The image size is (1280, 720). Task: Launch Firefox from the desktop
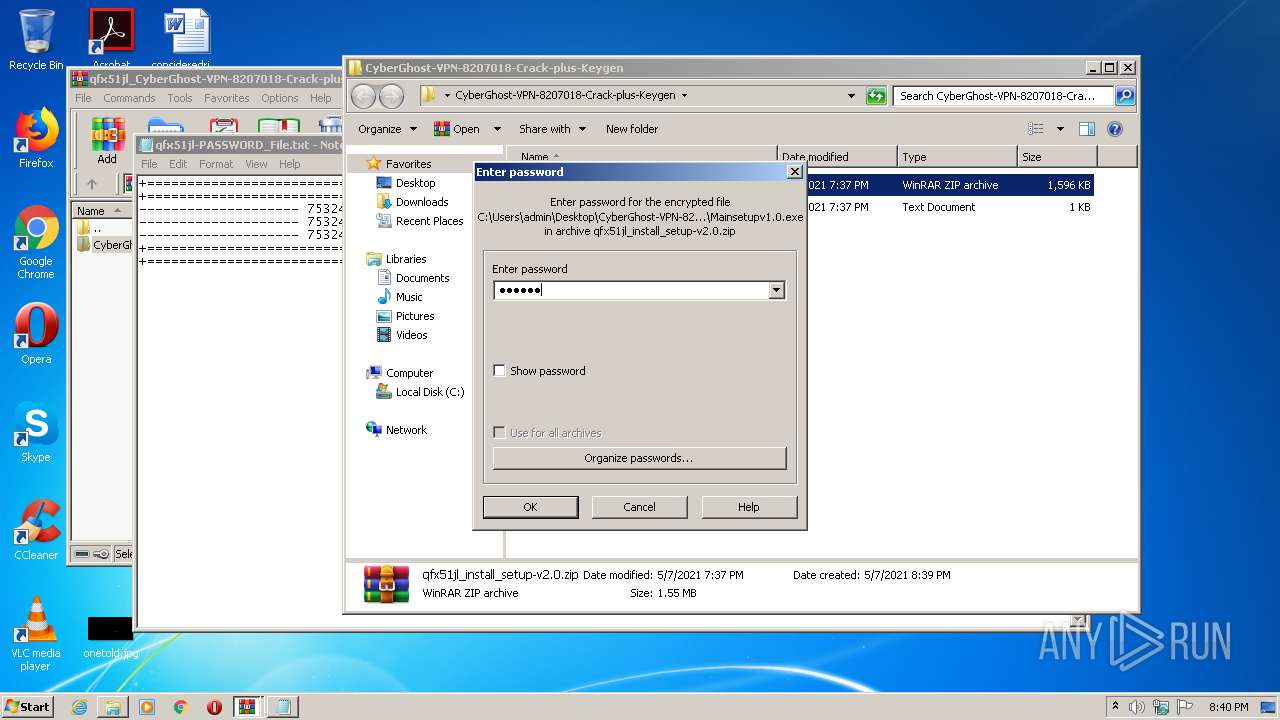click(36, 138)
